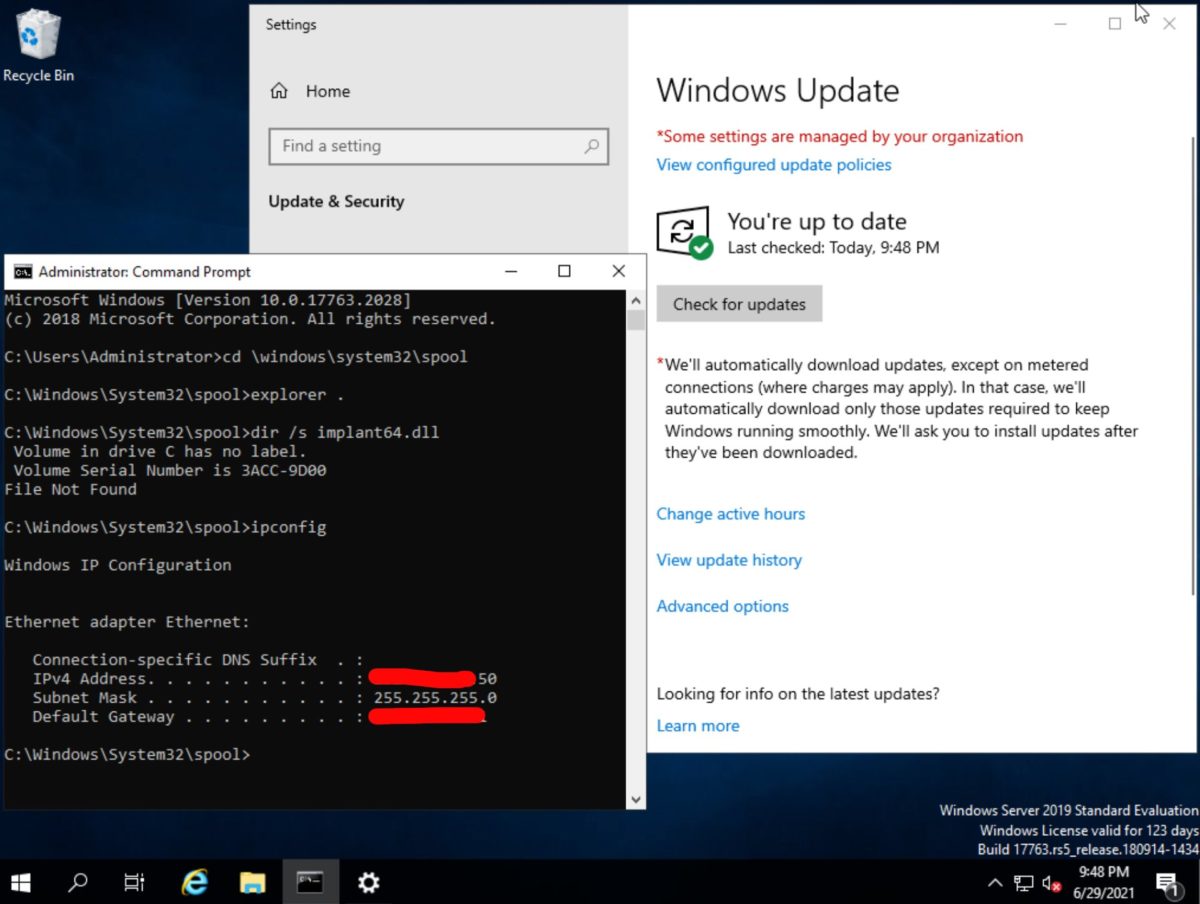Select the Update & Security section

(336, 200)
